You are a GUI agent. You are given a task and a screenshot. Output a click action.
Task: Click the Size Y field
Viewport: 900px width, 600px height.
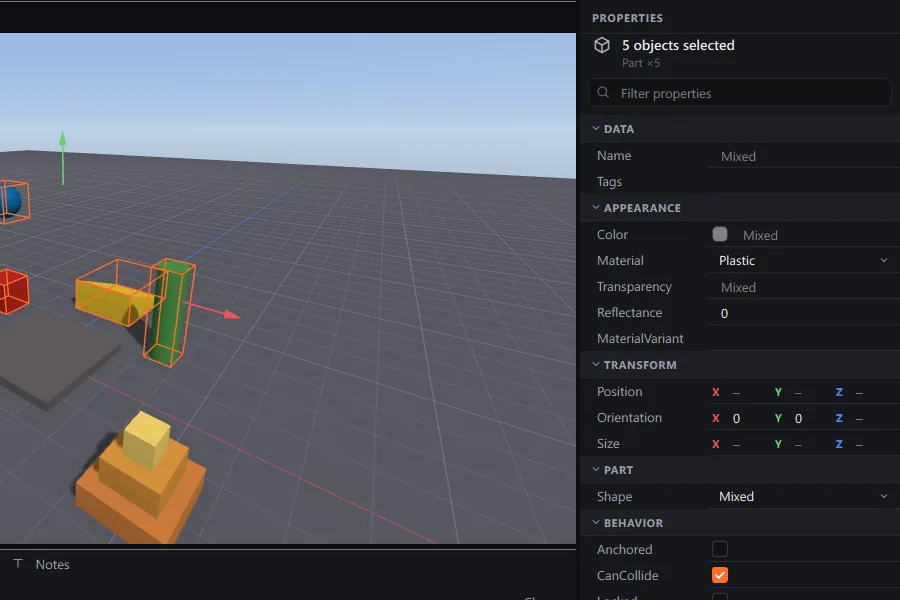(x=802, y=444)
